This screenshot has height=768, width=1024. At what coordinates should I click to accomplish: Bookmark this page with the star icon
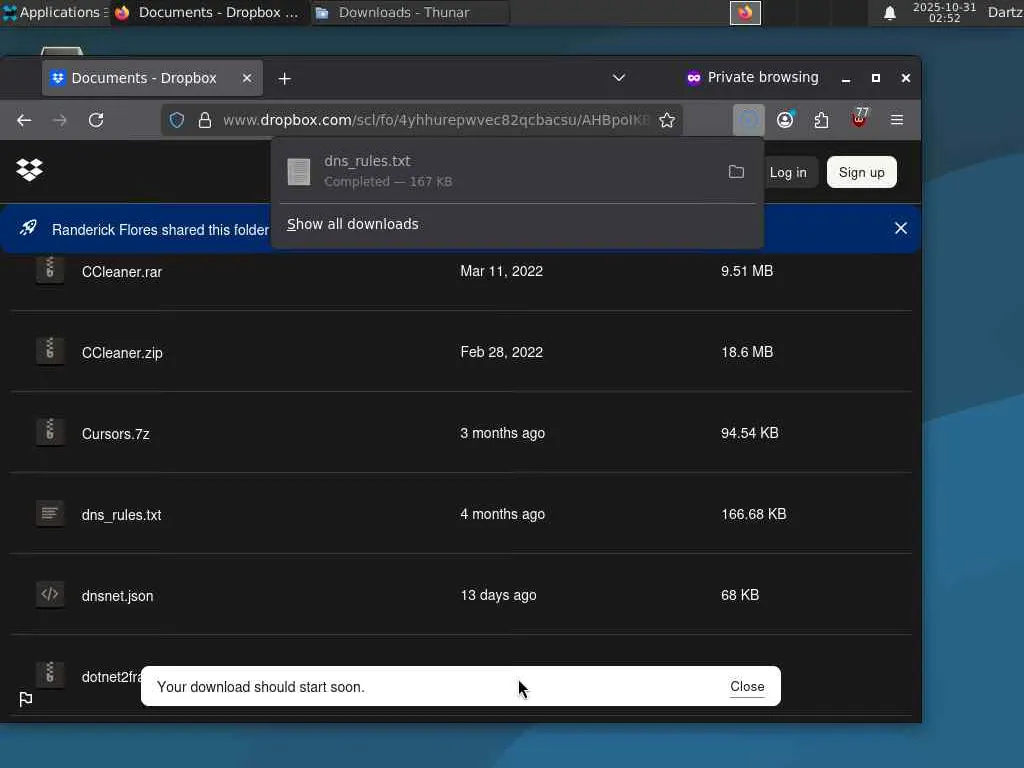click(x=667, y=120)
